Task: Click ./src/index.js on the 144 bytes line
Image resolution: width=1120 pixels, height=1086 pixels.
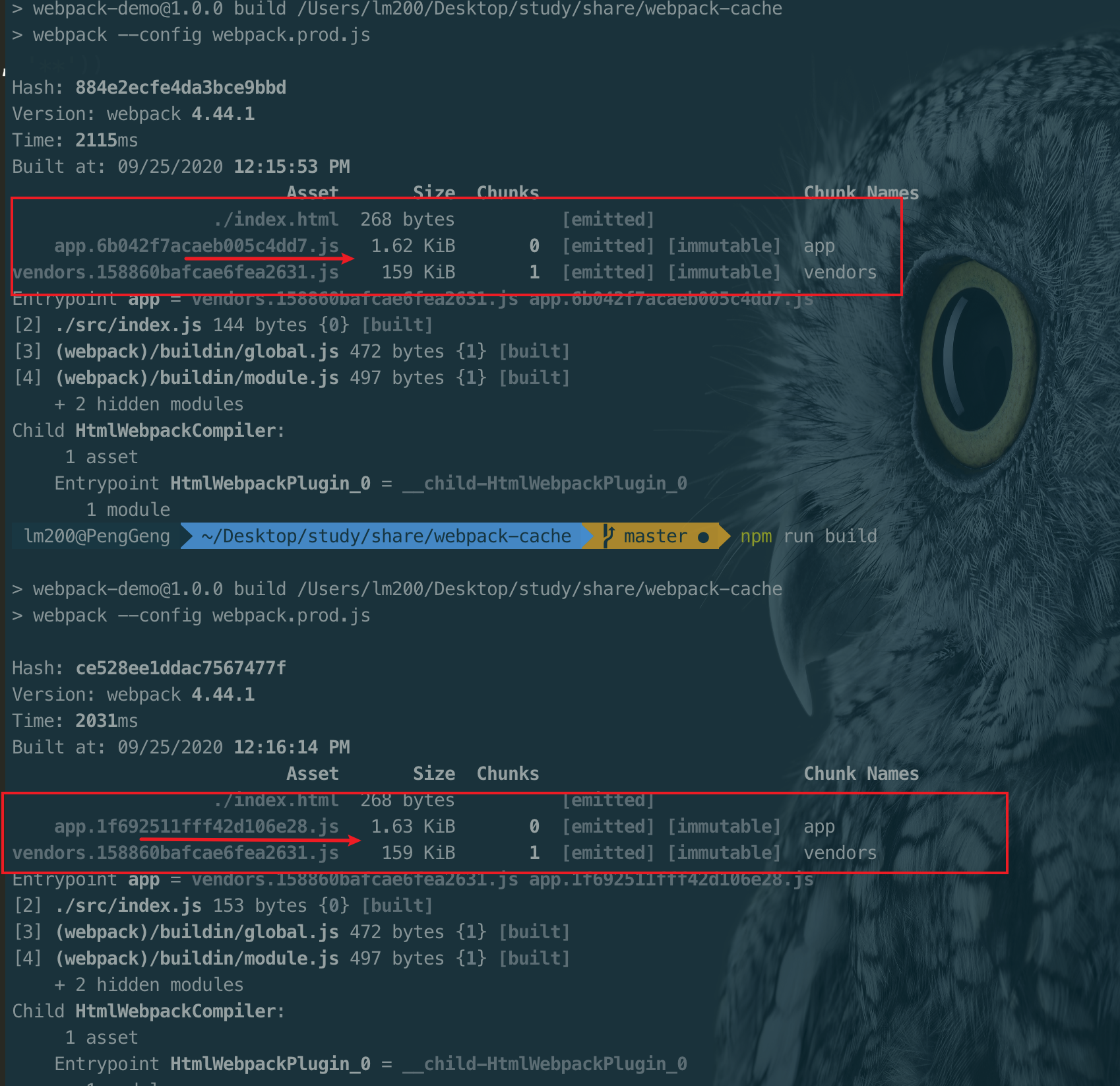Action: pyautogui.click(x=128, y=325)
